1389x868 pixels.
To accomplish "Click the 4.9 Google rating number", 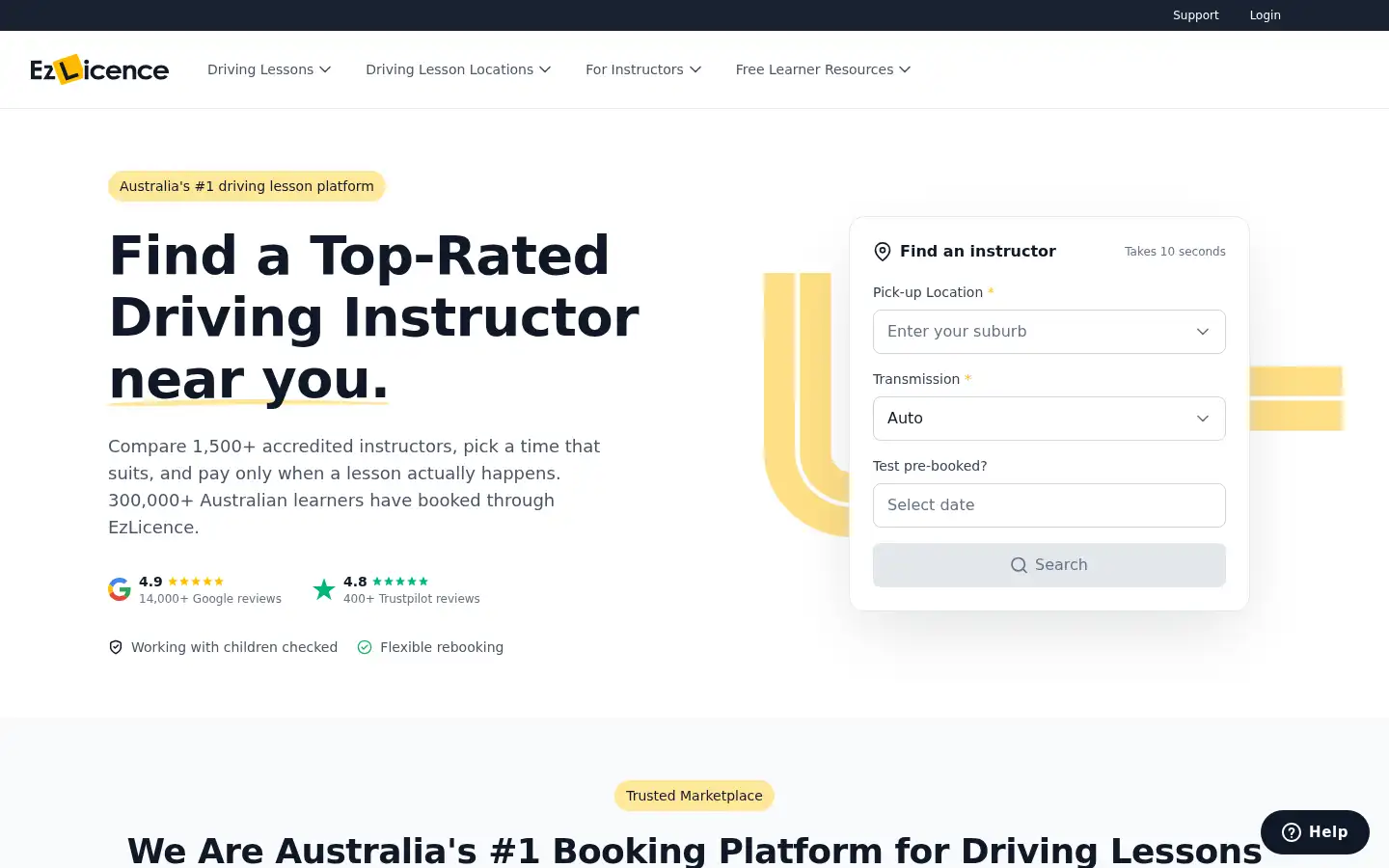I will pos(150,582).
